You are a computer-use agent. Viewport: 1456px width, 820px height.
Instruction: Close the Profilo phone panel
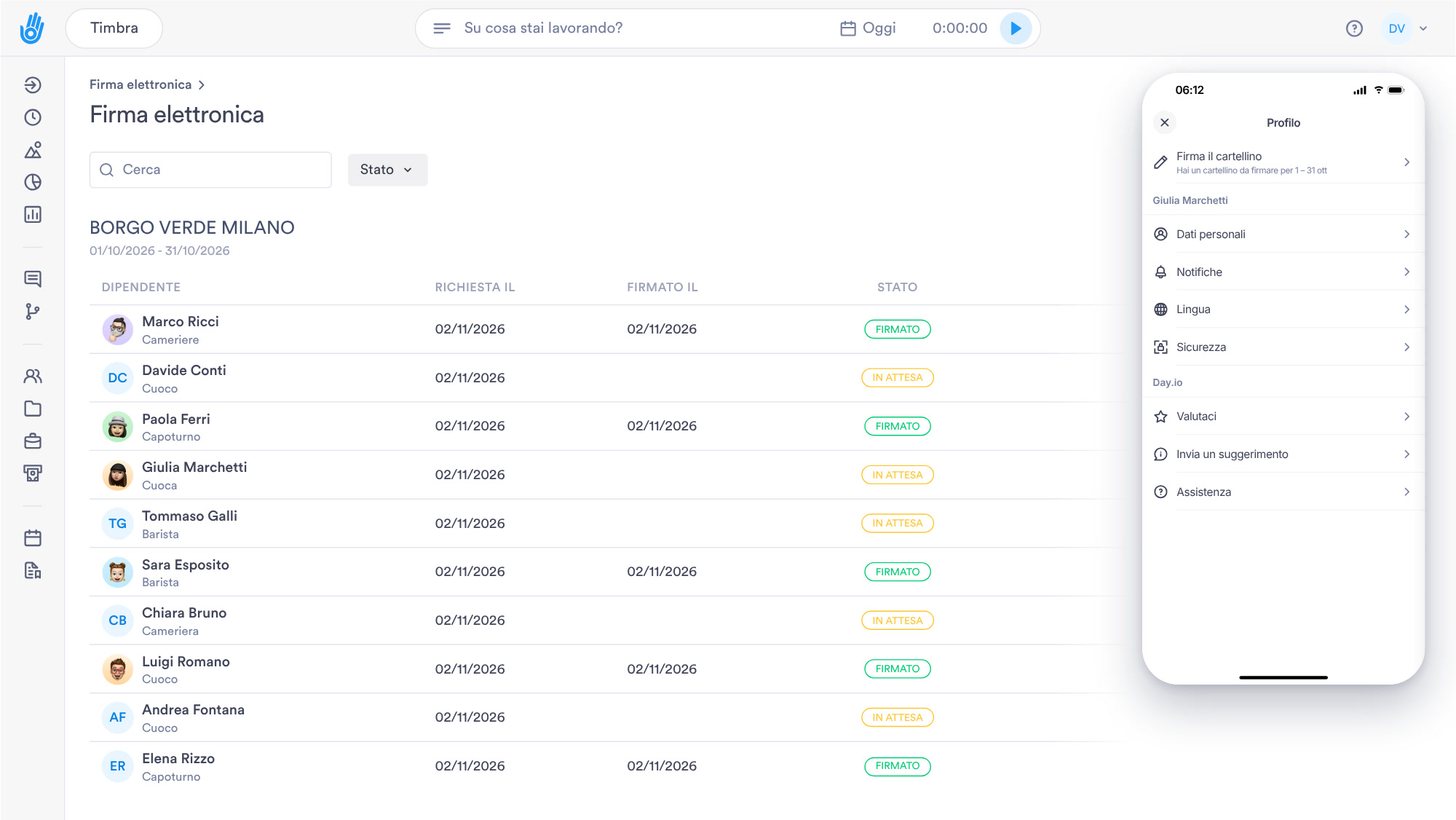[x=1165, y=122]
